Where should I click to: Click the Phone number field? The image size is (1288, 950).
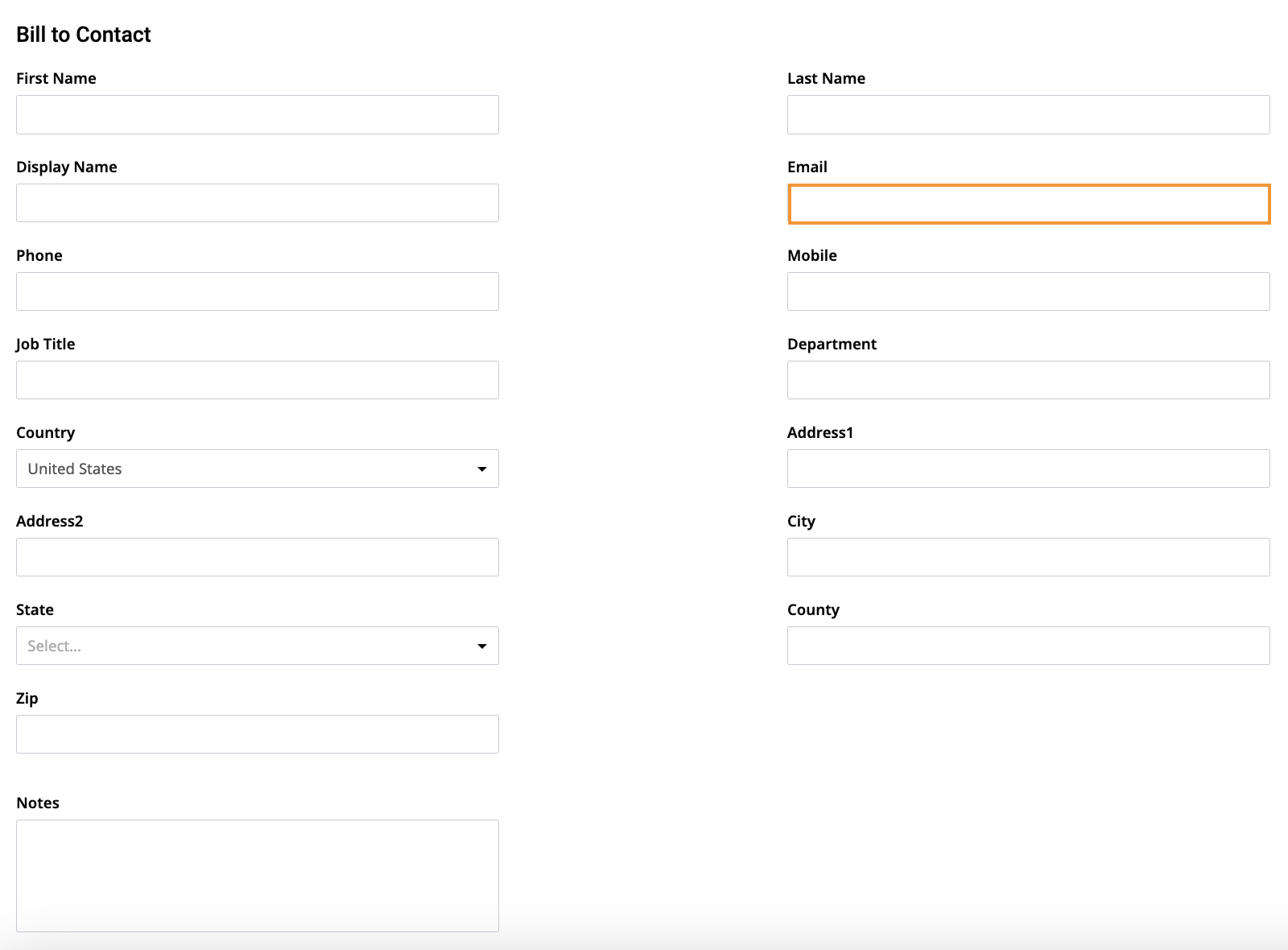(258, 291)
